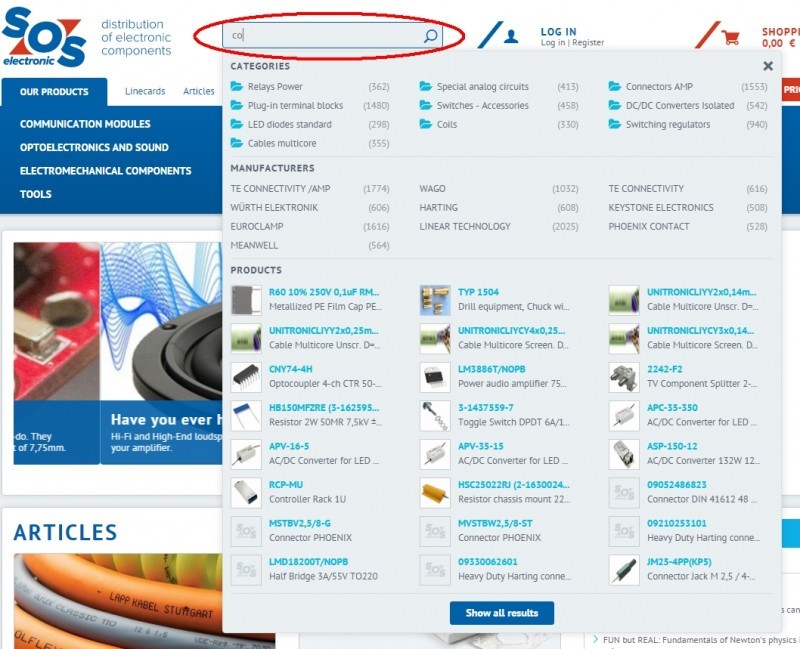
Task: Select the OUR PRODUCTS tab
Action: pyautogui.click(x=54, y=92)
